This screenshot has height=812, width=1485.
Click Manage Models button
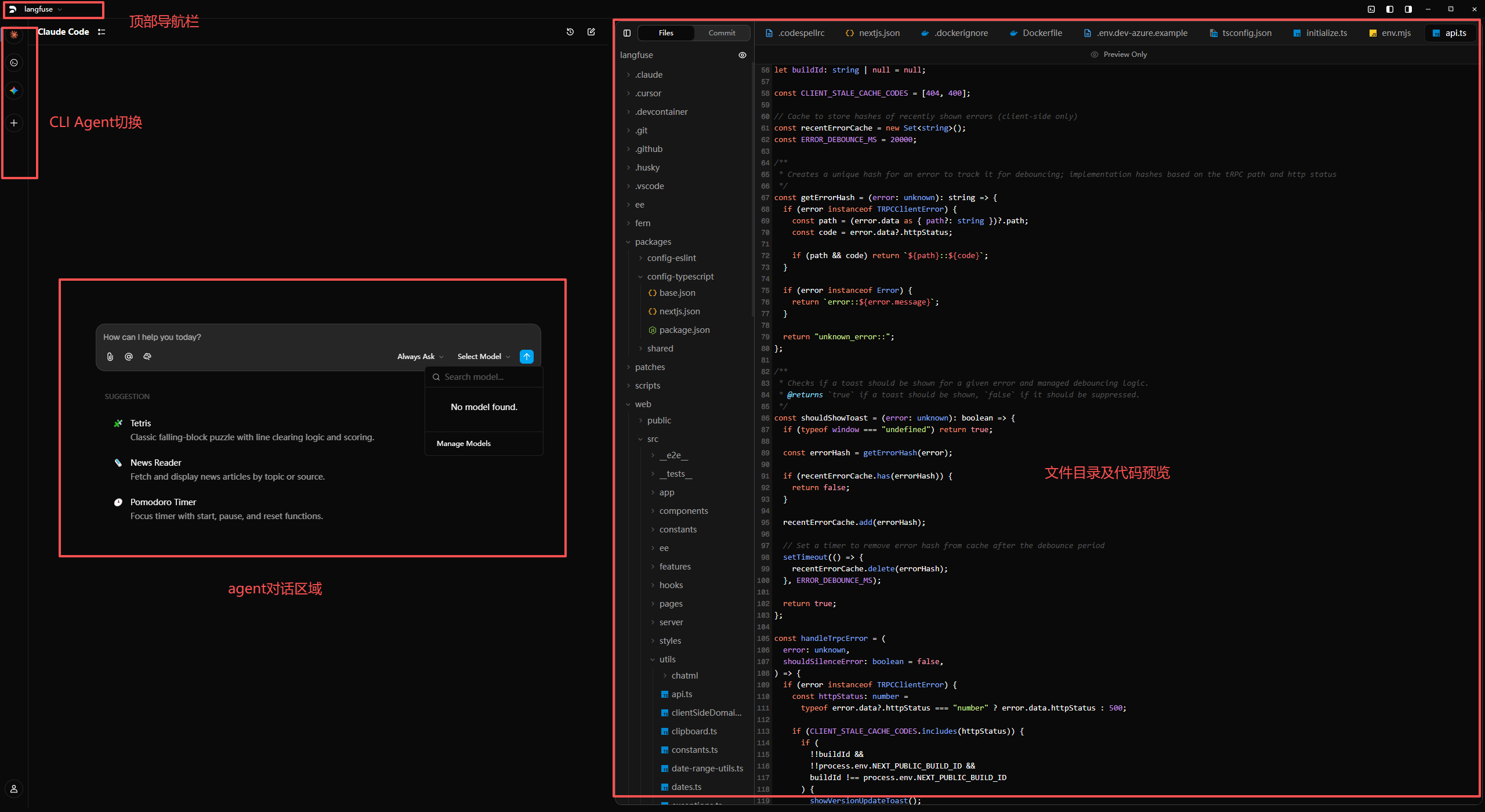tap(463, 444)
